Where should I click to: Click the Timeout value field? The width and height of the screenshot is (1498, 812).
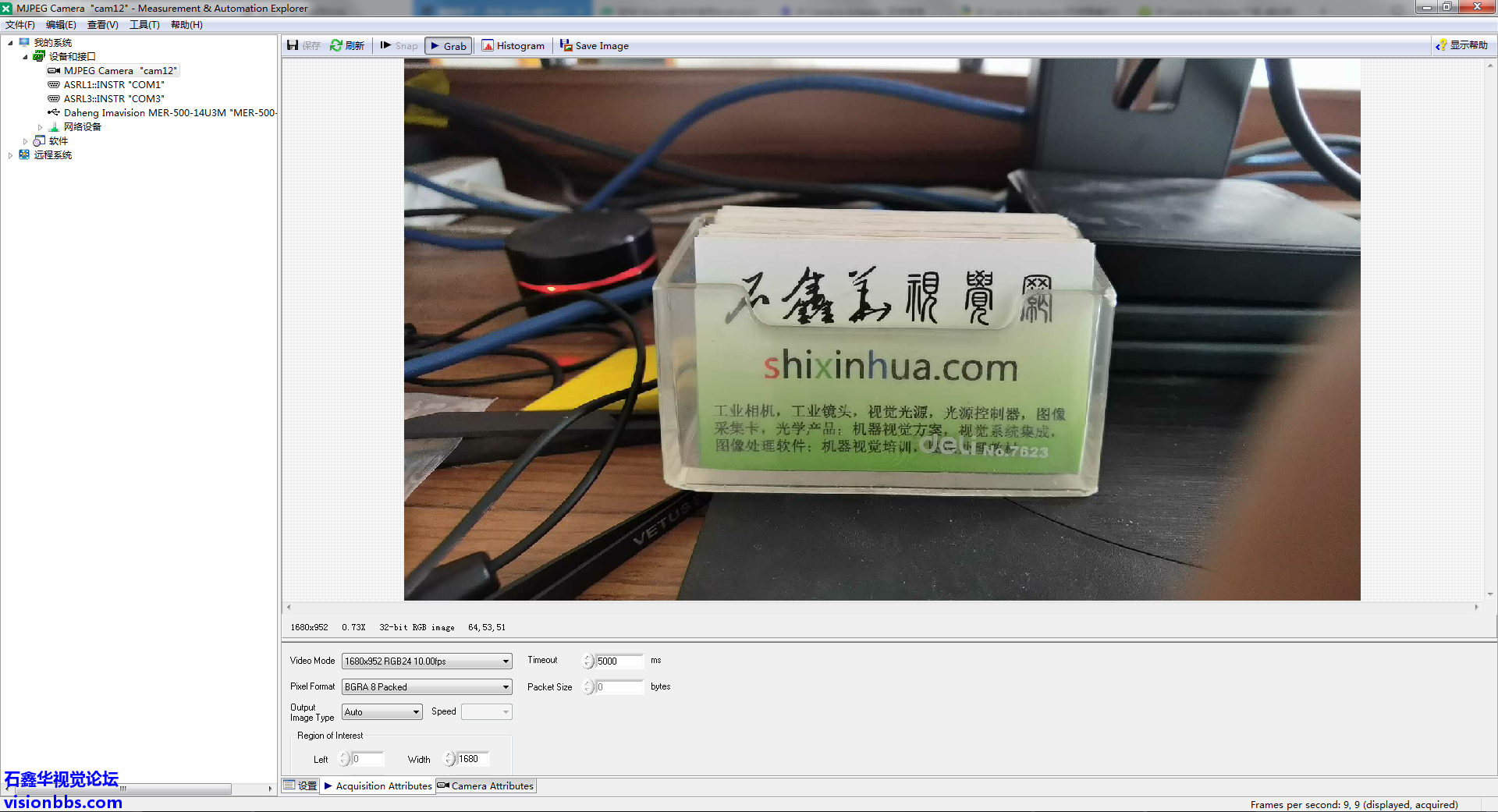(619, 661)
